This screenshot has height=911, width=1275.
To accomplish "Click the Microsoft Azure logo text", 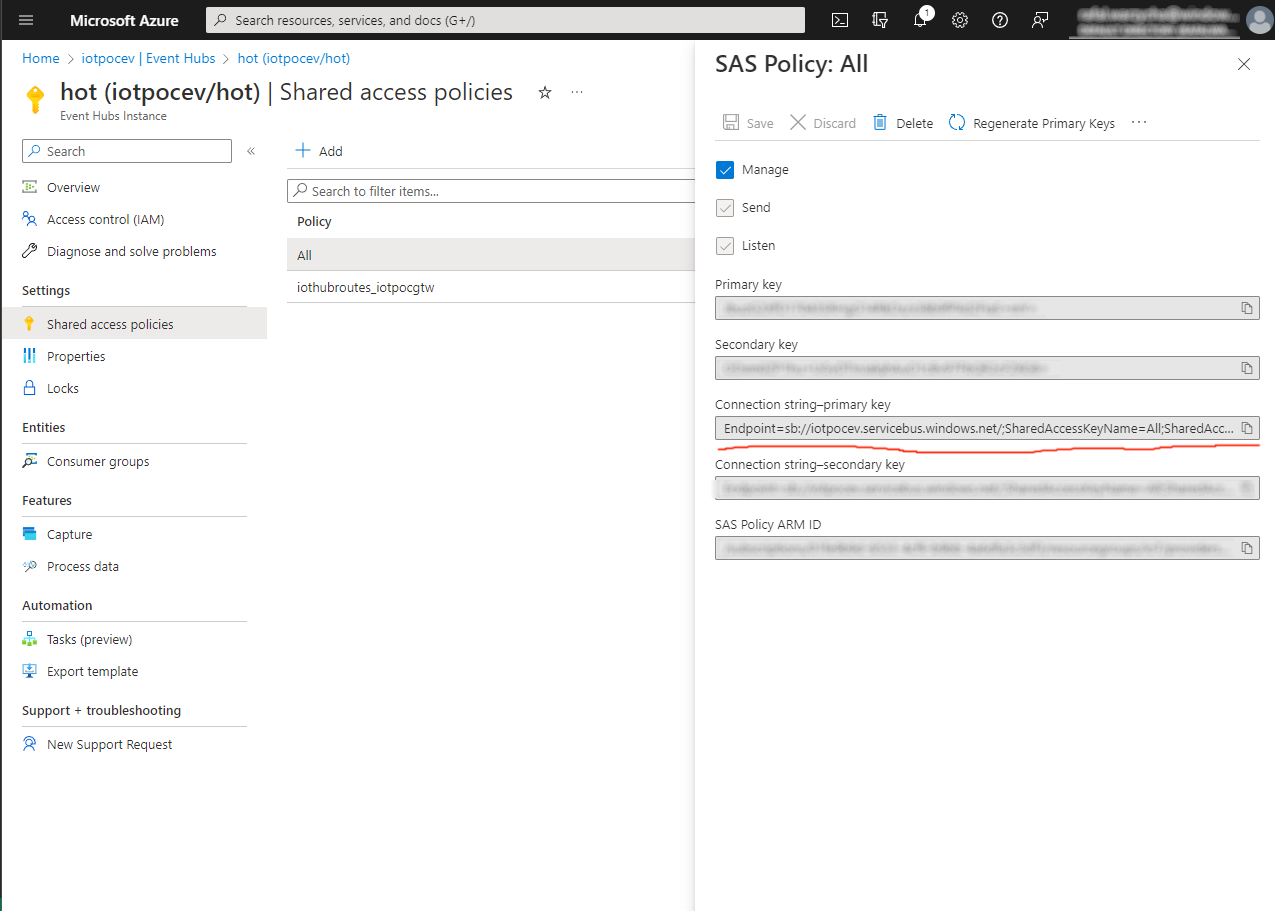I will tap(124, 20).
